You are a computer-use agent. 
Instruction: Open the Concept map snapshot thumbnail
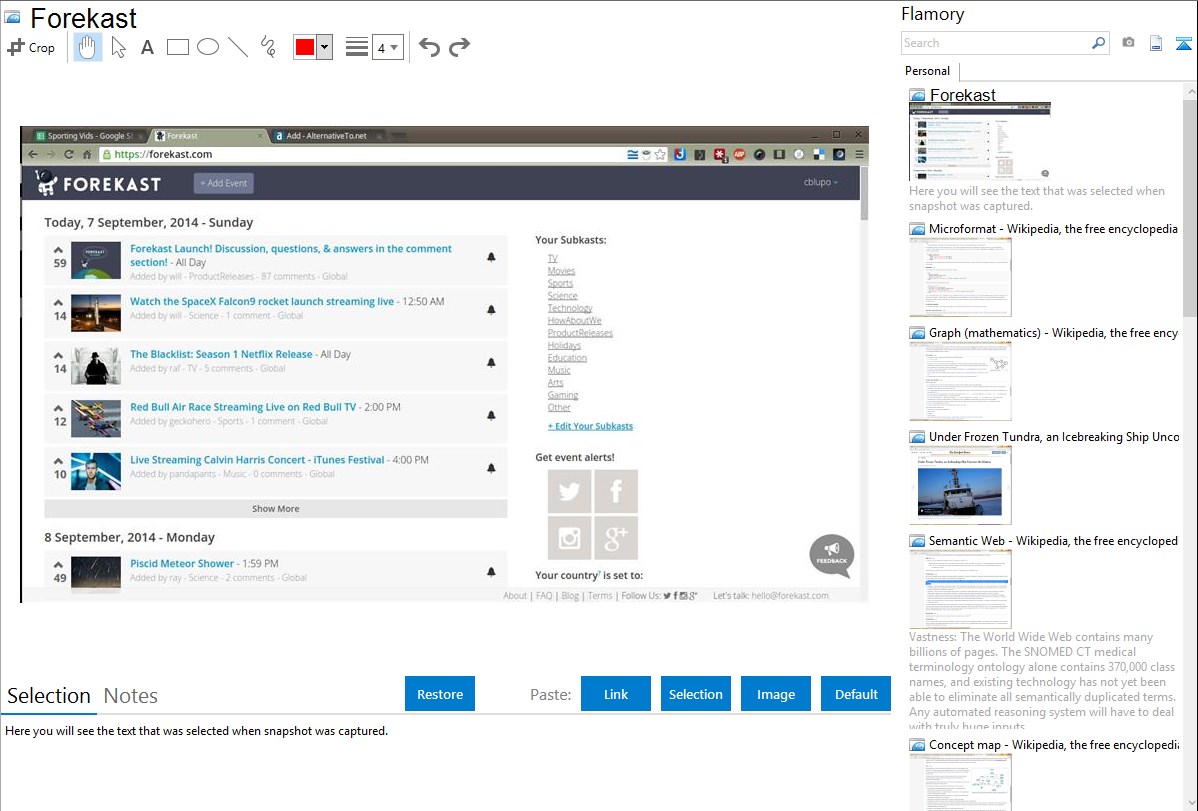960,783
